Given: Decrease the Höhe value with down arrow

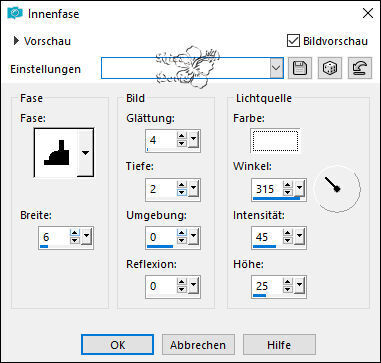Looking at the screenshot, I should 288,290.
